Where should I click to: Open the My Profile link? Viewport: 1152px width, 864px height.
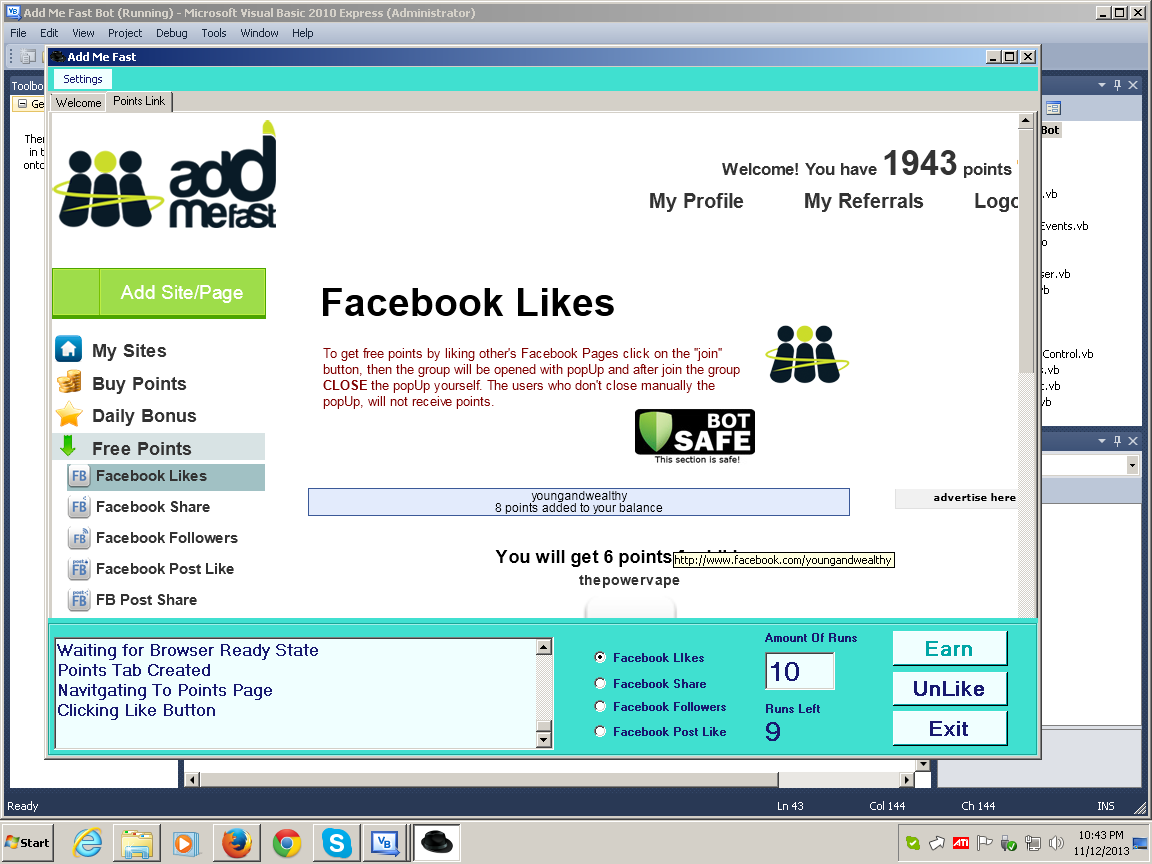pyautogui.click(x=696, y=201)
